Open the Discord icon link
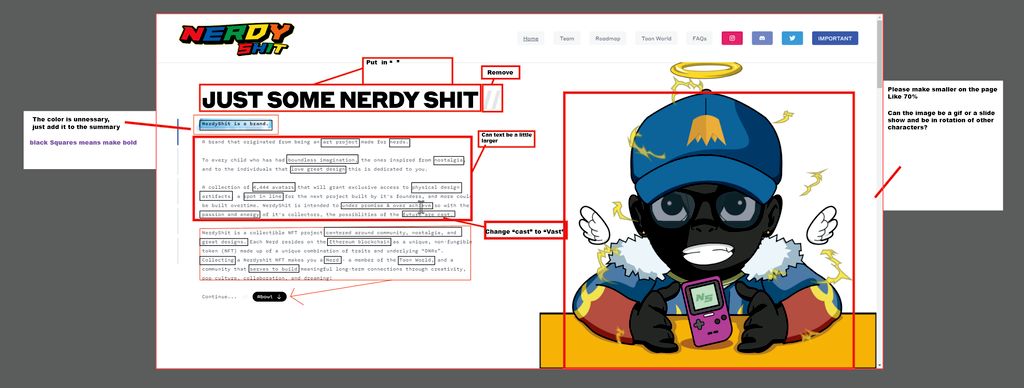1024x388 pixels. click(762, 39)
